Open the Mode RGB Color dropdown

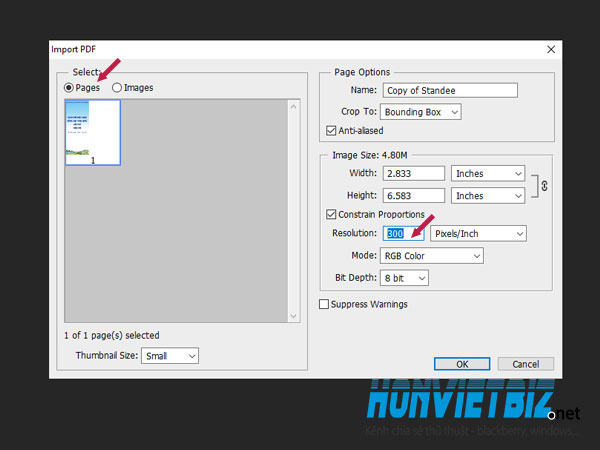[x=432, y=256]
